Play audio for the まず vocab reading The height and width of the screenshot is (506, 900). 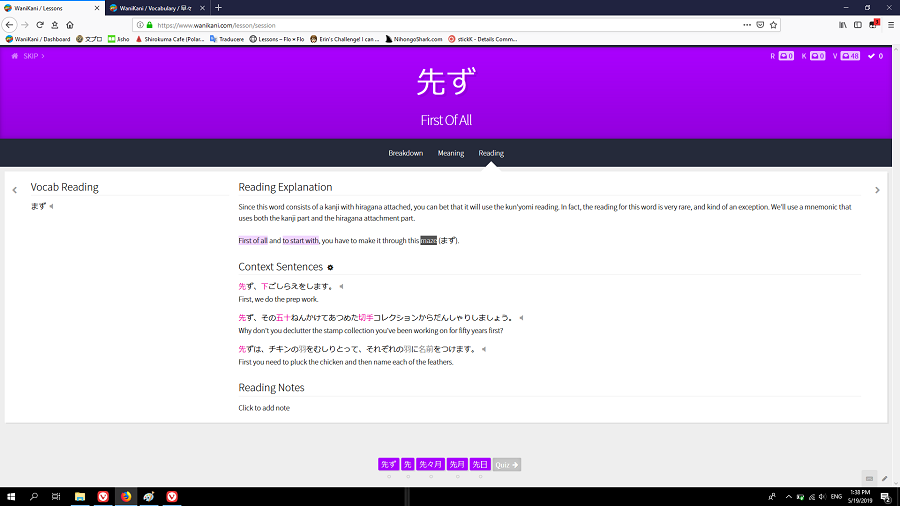[x=51, y=207]
